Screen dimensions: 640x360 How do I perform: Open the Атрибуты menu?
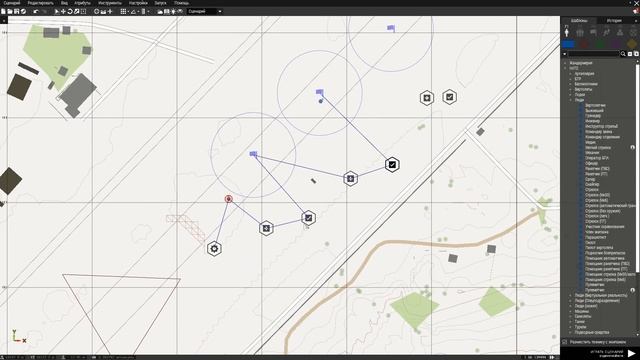coord(82,3)
